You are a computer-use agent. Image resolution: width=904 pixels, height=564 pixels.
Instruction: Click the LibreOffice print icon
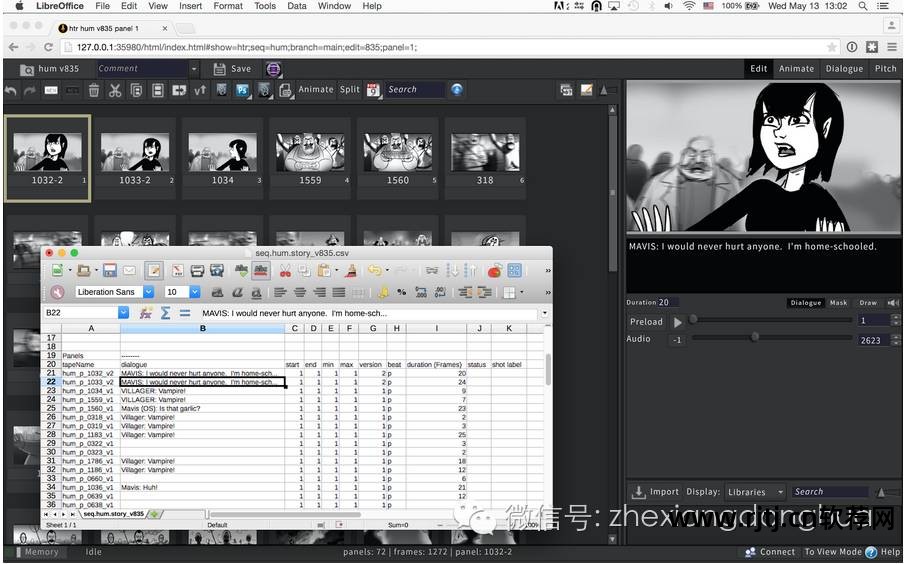(x=198, y=270)
